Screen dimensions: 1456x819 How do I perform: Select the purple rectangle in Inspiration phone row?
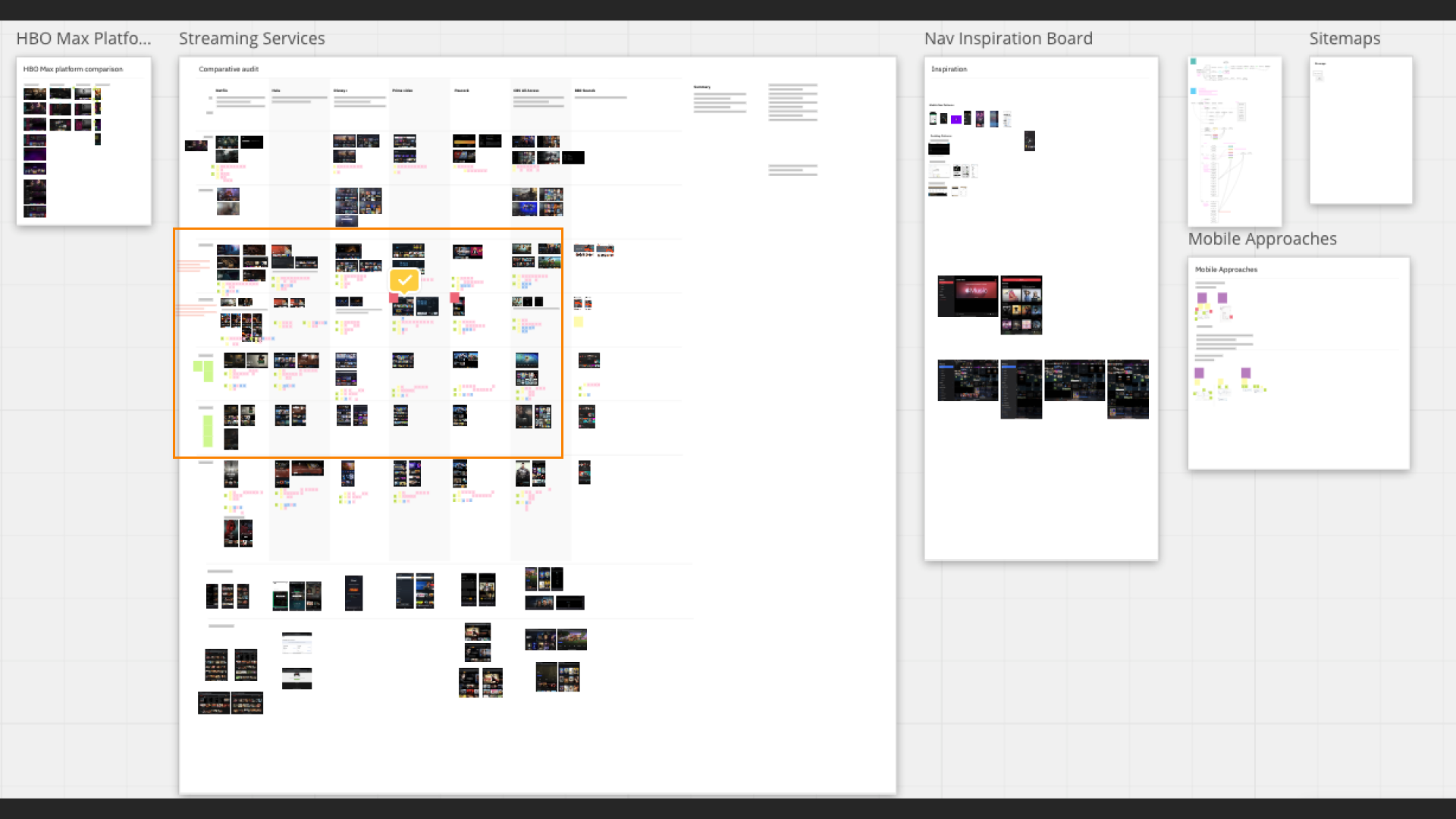click(x=956, y=119)
